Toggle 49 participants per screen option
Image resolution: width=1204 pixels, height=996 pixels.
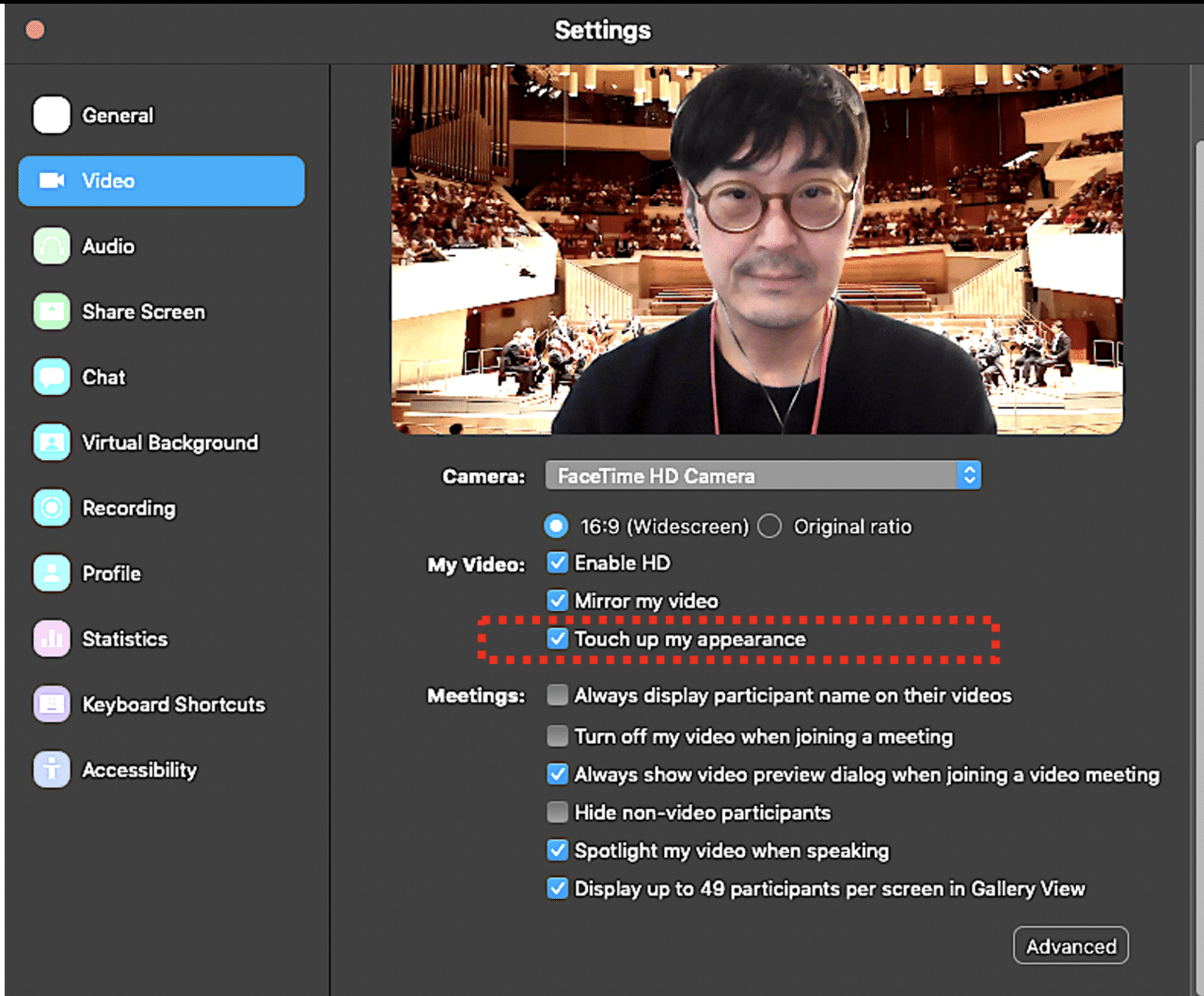pos(558,888)
